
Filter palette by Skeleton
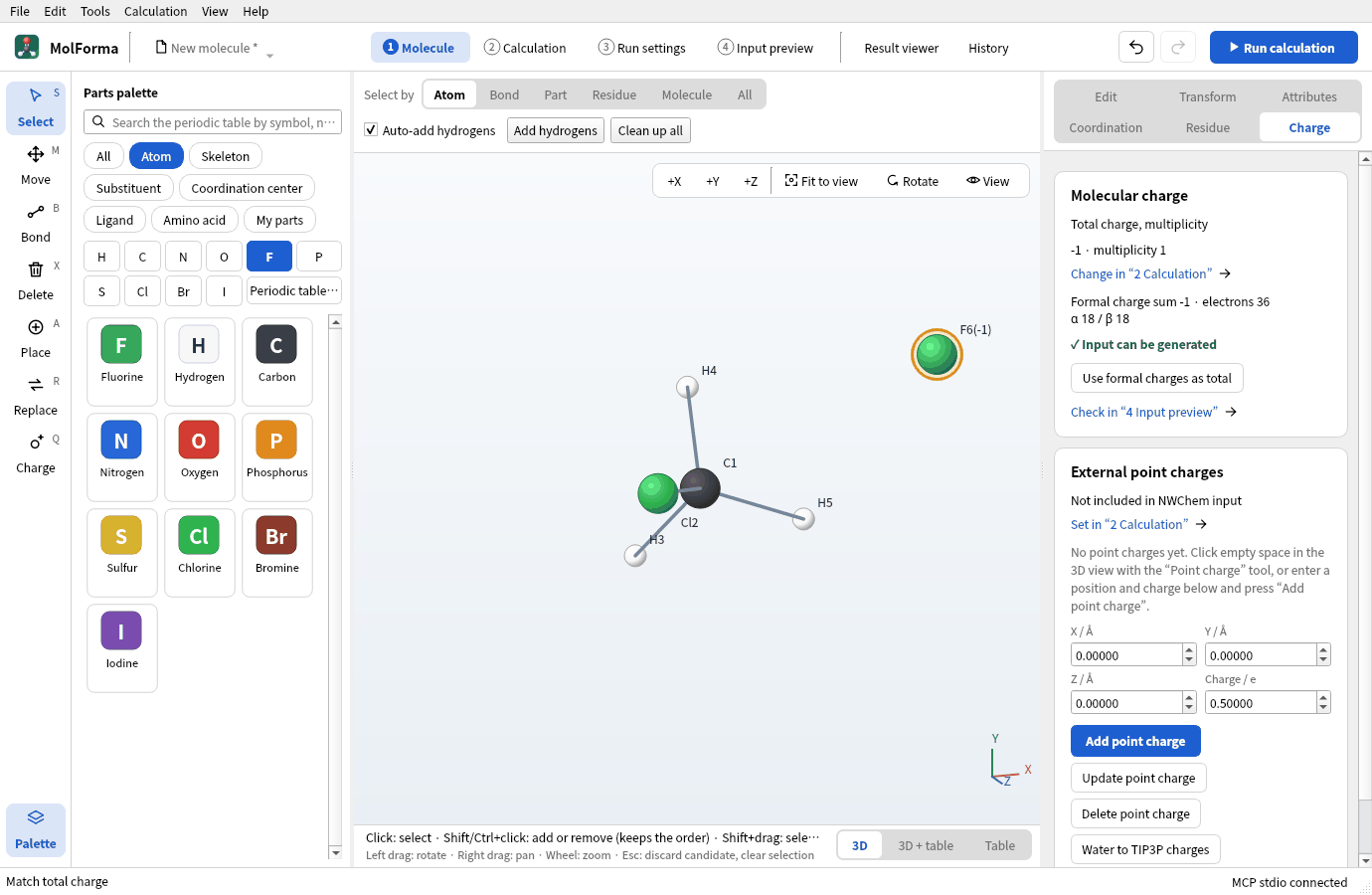[226, 156]
